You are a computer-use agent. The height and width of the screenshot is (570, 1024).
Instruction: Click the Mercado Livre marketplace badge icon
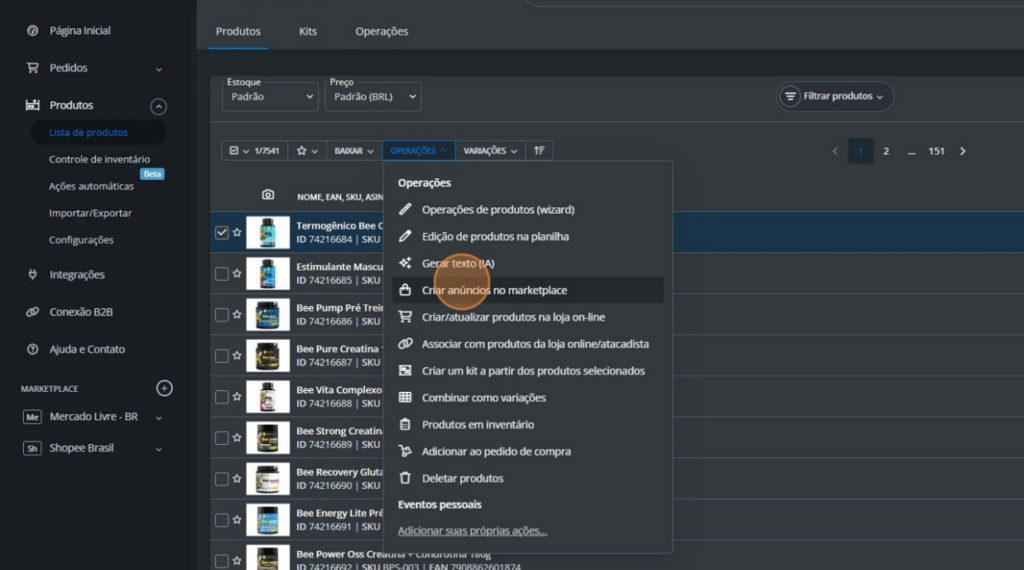(33, 417)
